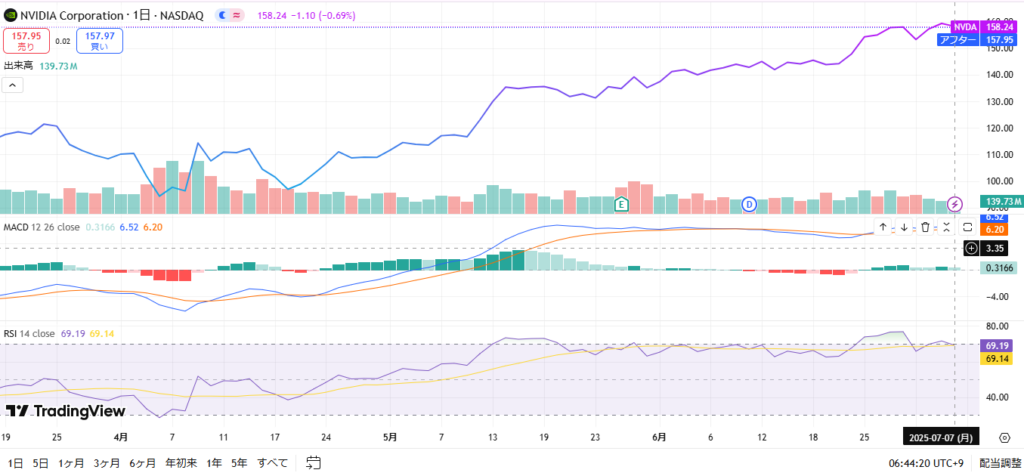Move the MACD pane up with the up arrow
The width and height of the screenshot is (1024, 476).
click(x=883, y=227)
